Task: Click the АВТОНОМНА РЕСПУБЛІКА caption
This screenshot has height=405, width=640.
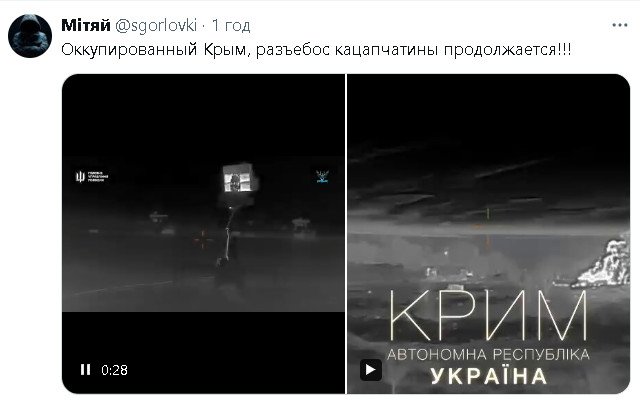Action: coord(489,354)
